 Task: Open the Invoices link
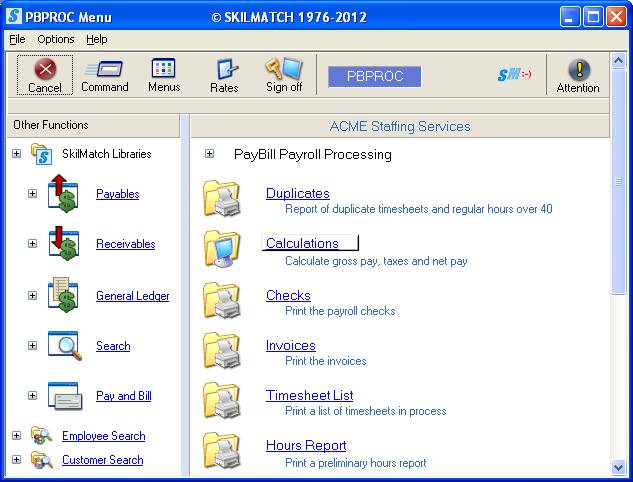pos(291,346)
